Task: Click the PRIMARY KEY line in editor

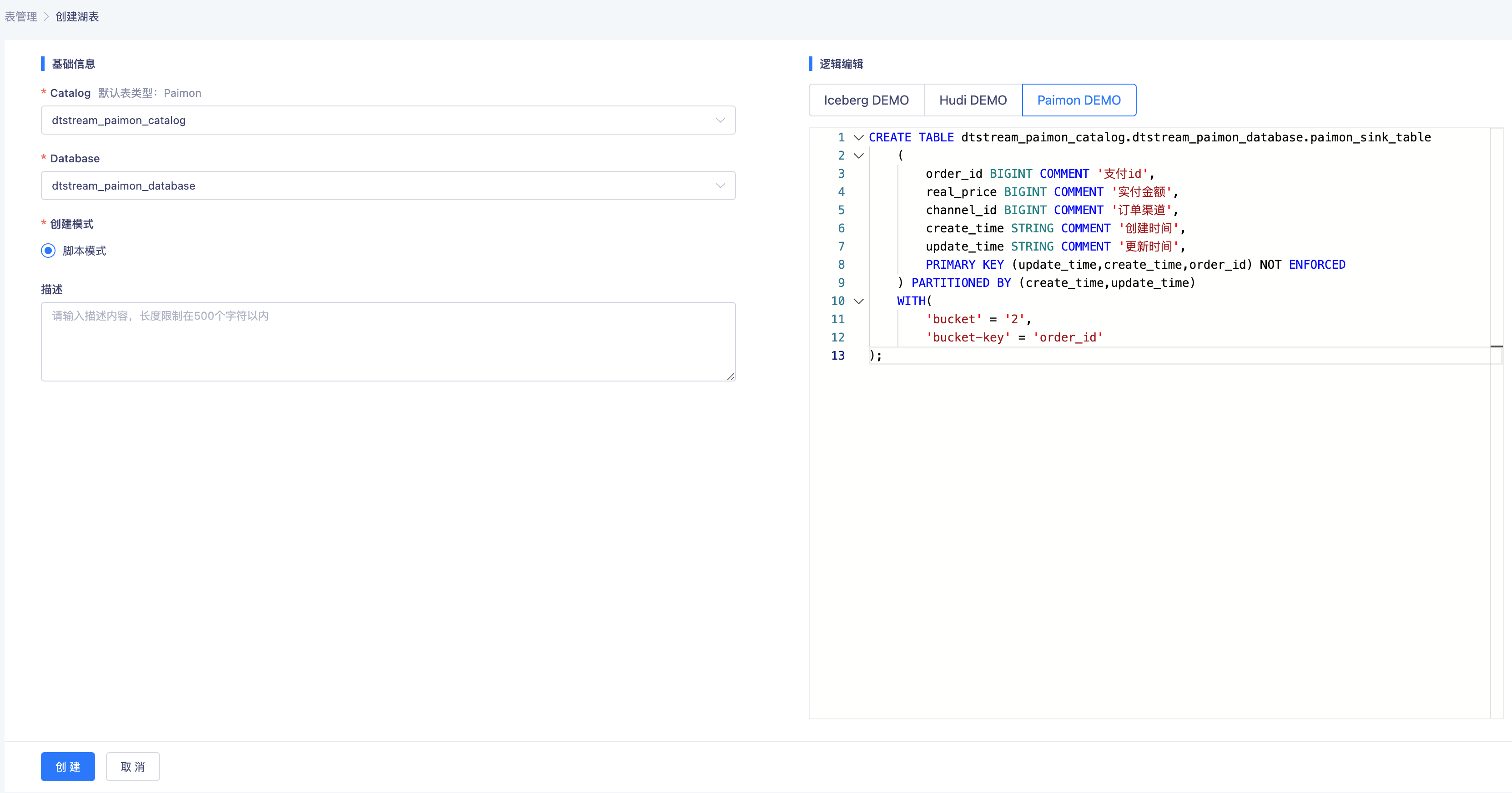Action: click(1135, 265)
